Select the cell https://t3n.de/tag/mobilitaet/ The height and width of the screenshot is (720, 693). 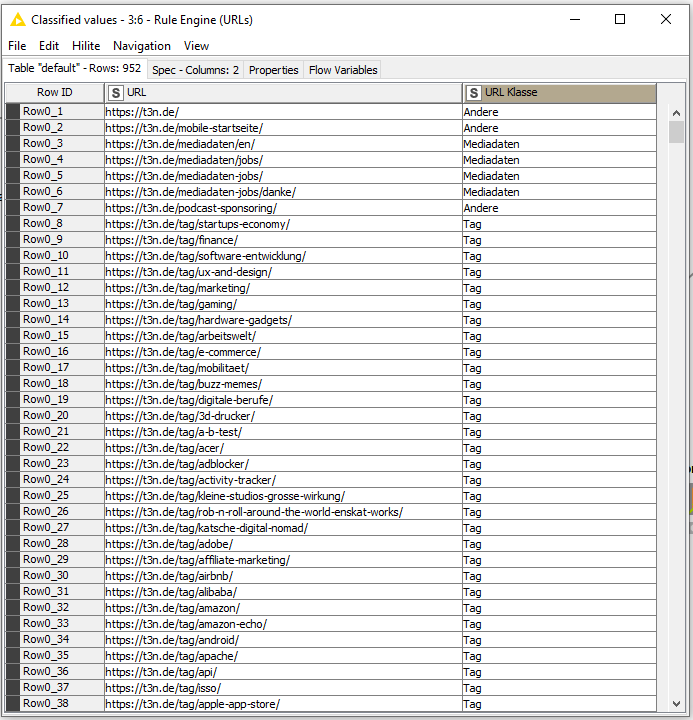[283, 368]
